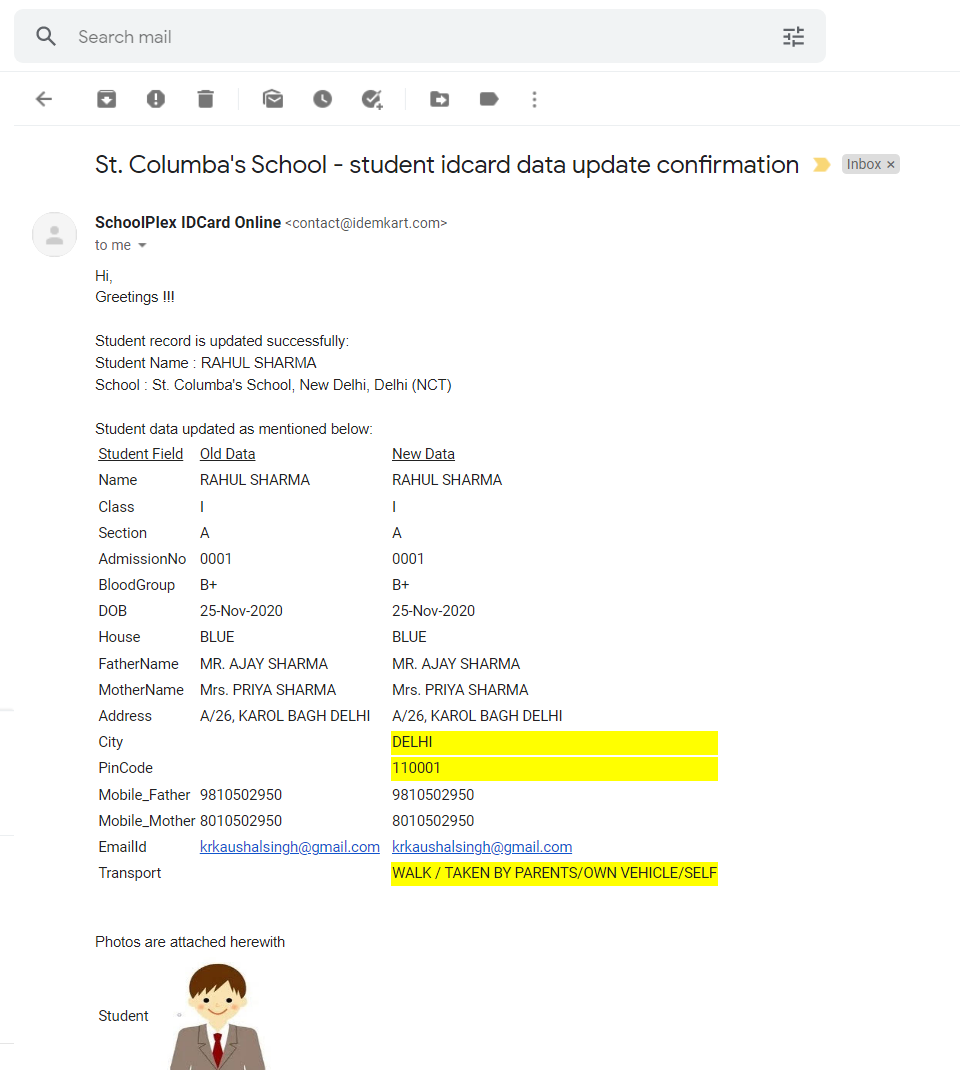
Task: Snooze this email with clock icon
Action: (x=322, y=99)
